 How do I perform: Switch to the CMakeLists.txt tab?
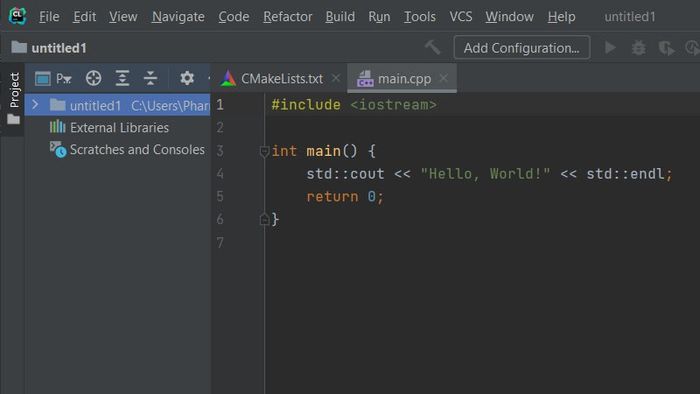[x=279, y=79]
